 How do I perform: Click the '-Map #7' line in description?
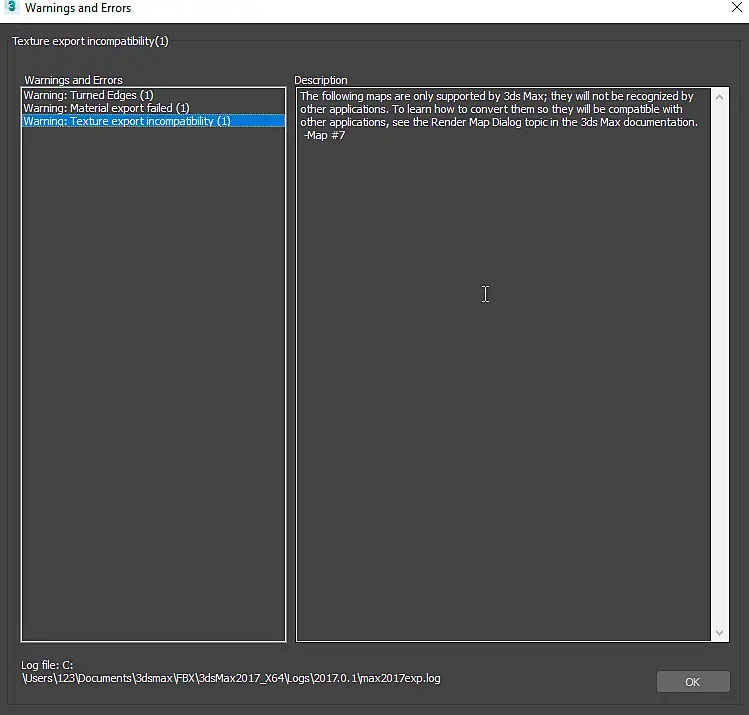[x=324, y=135]
